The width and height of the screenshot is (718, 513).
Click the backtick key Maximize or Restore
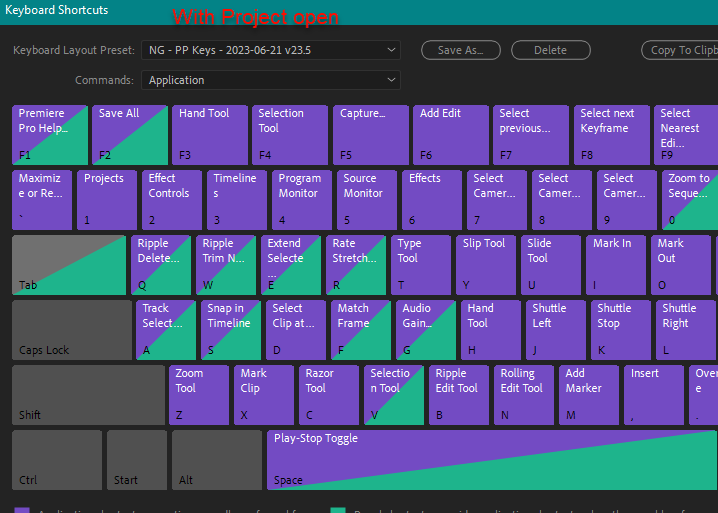pos(42,200)
